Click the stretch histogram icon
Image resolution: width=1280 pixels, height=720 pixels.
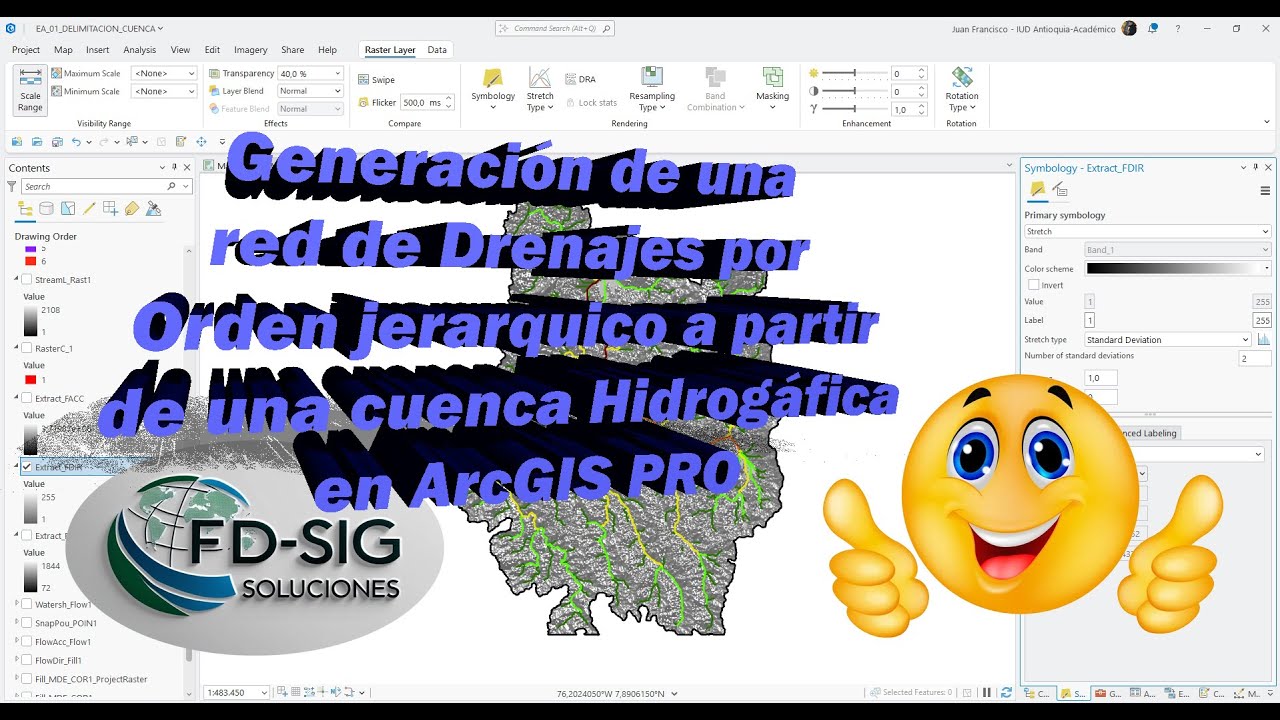(x=1264, y=339)
